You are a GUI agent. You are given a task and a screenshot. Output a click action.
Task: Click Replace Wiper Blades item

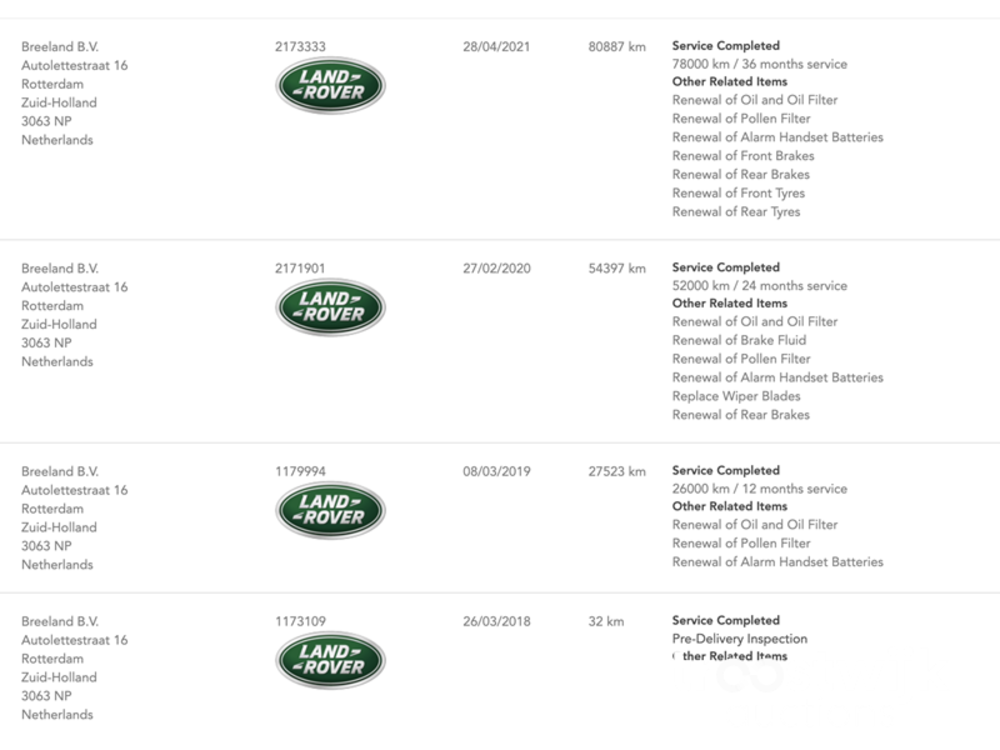pos(736,396)
